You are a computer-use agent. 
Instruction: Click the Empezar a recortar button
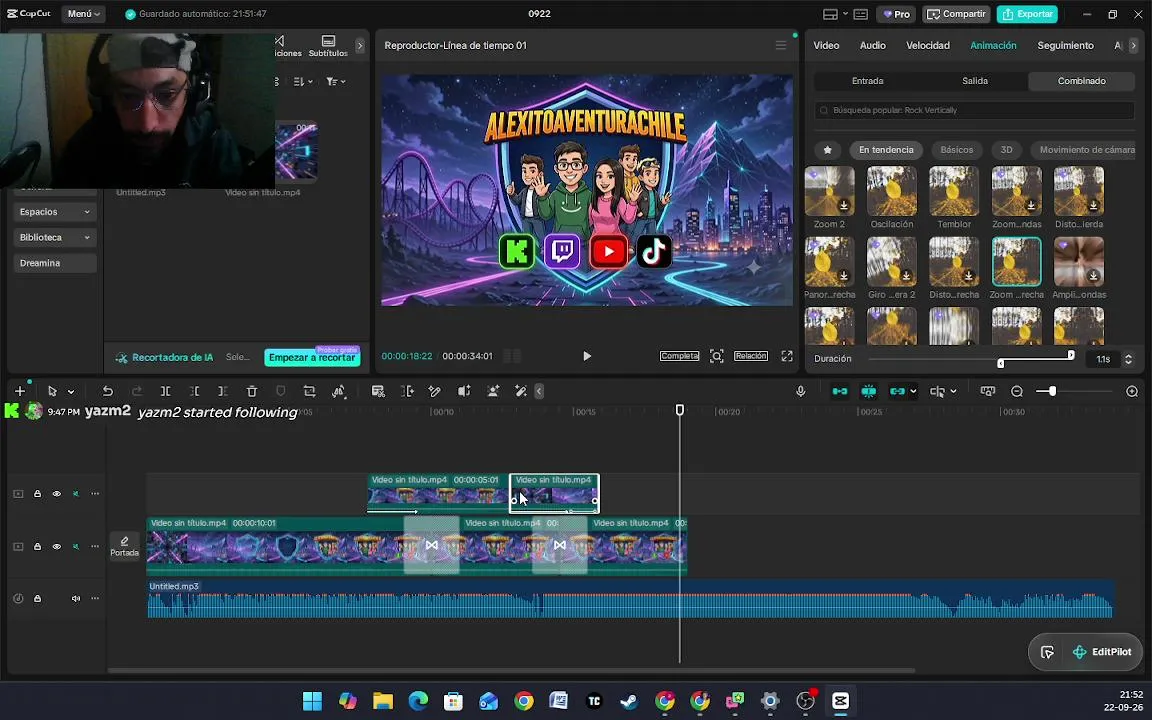click(x=312, y=357)
